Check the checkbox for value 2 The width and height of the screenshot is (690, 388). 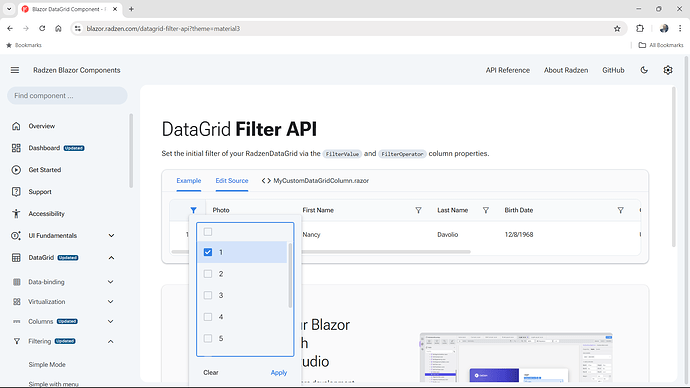(208, 274)
